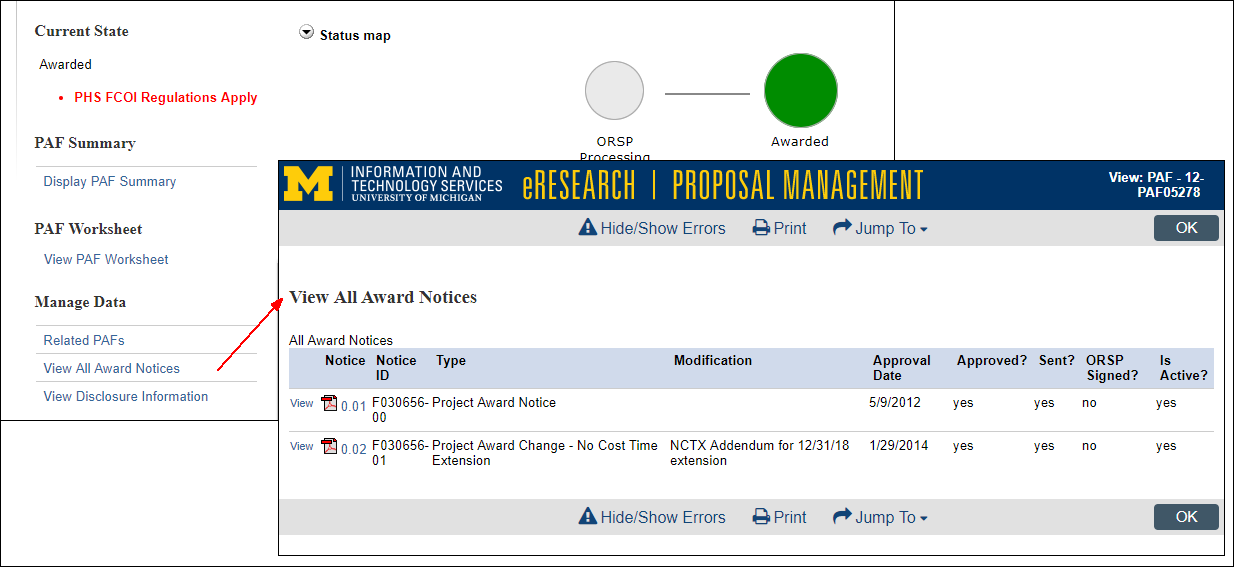Click View link for notice F030656-01
Viewport: 1234px width, 567px height.
302,446
